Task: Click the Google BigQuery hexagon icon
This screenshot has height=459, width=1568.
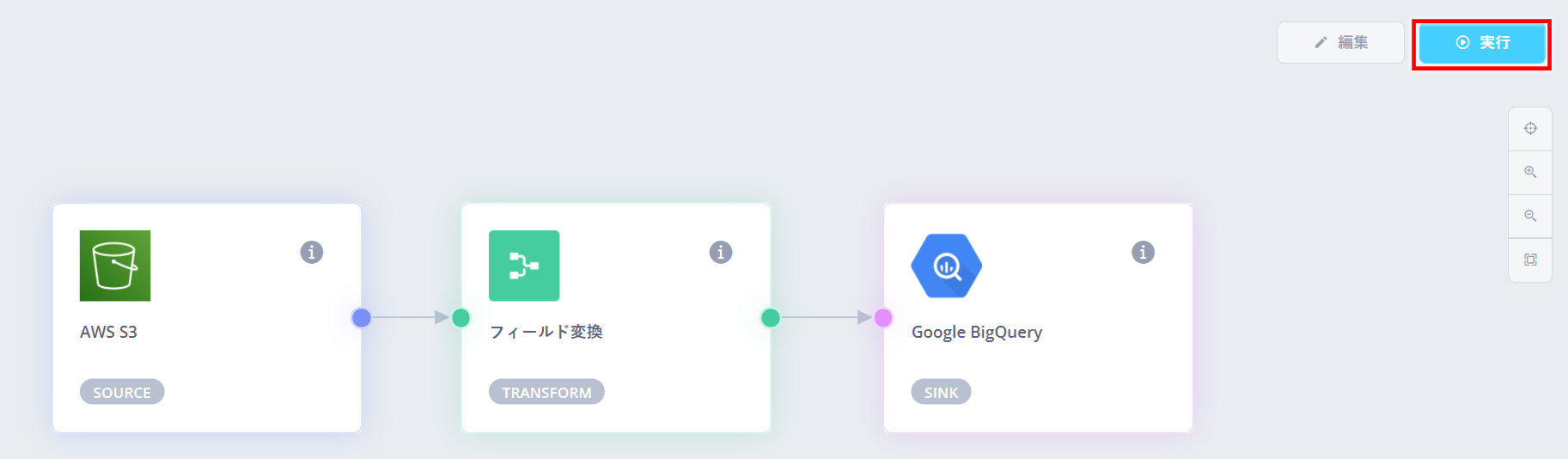Action: point(947,266)
